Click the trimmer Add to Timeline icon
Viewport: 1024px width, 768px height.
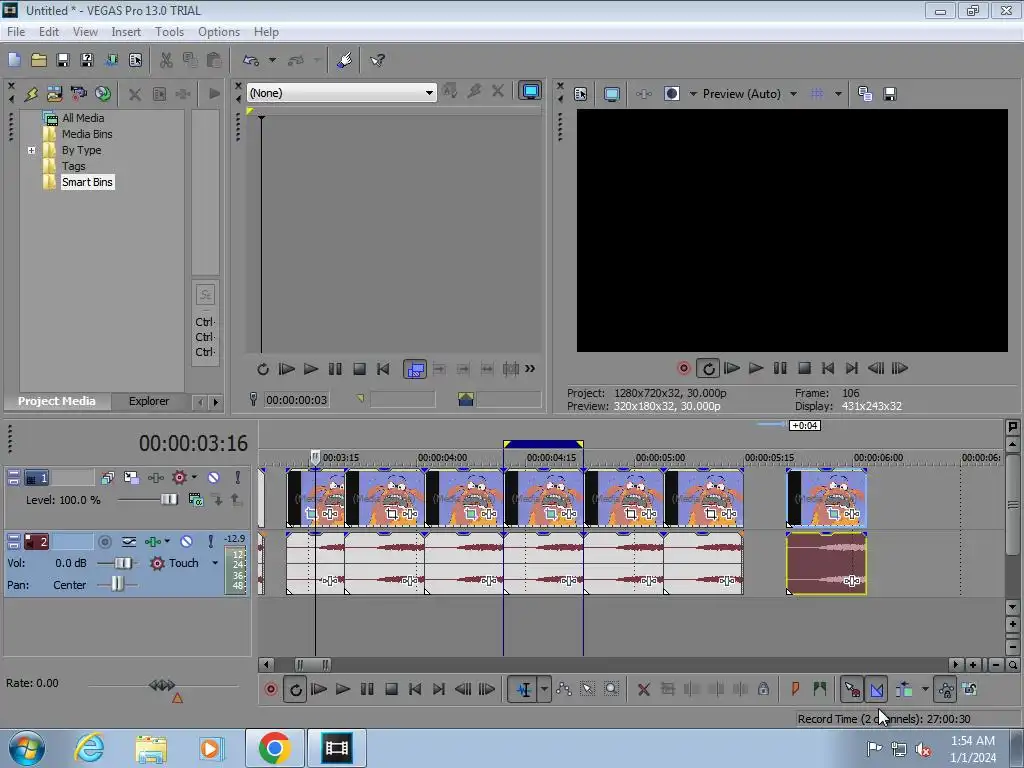(415, 369)
